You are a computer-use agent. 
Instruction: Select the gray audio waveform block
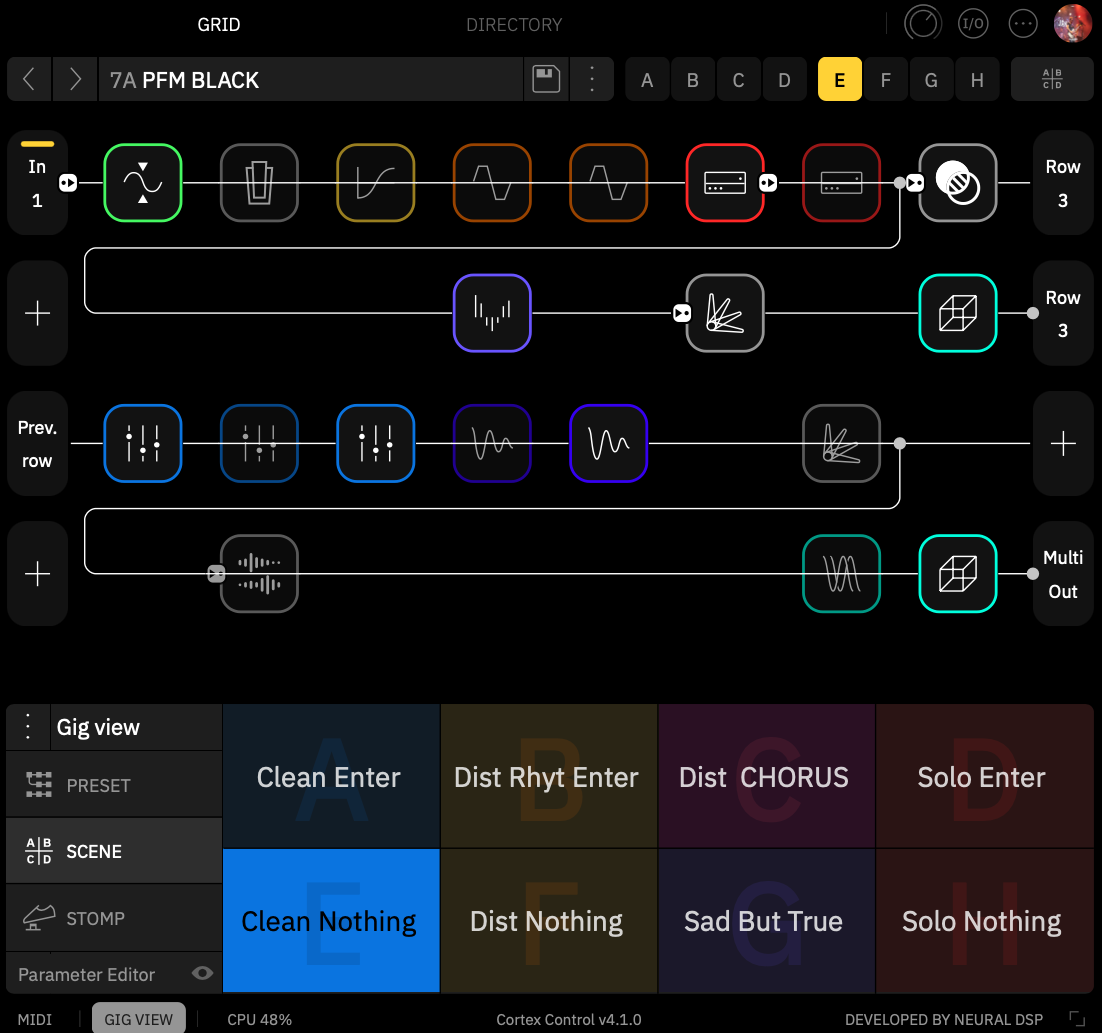pos(259,573)
